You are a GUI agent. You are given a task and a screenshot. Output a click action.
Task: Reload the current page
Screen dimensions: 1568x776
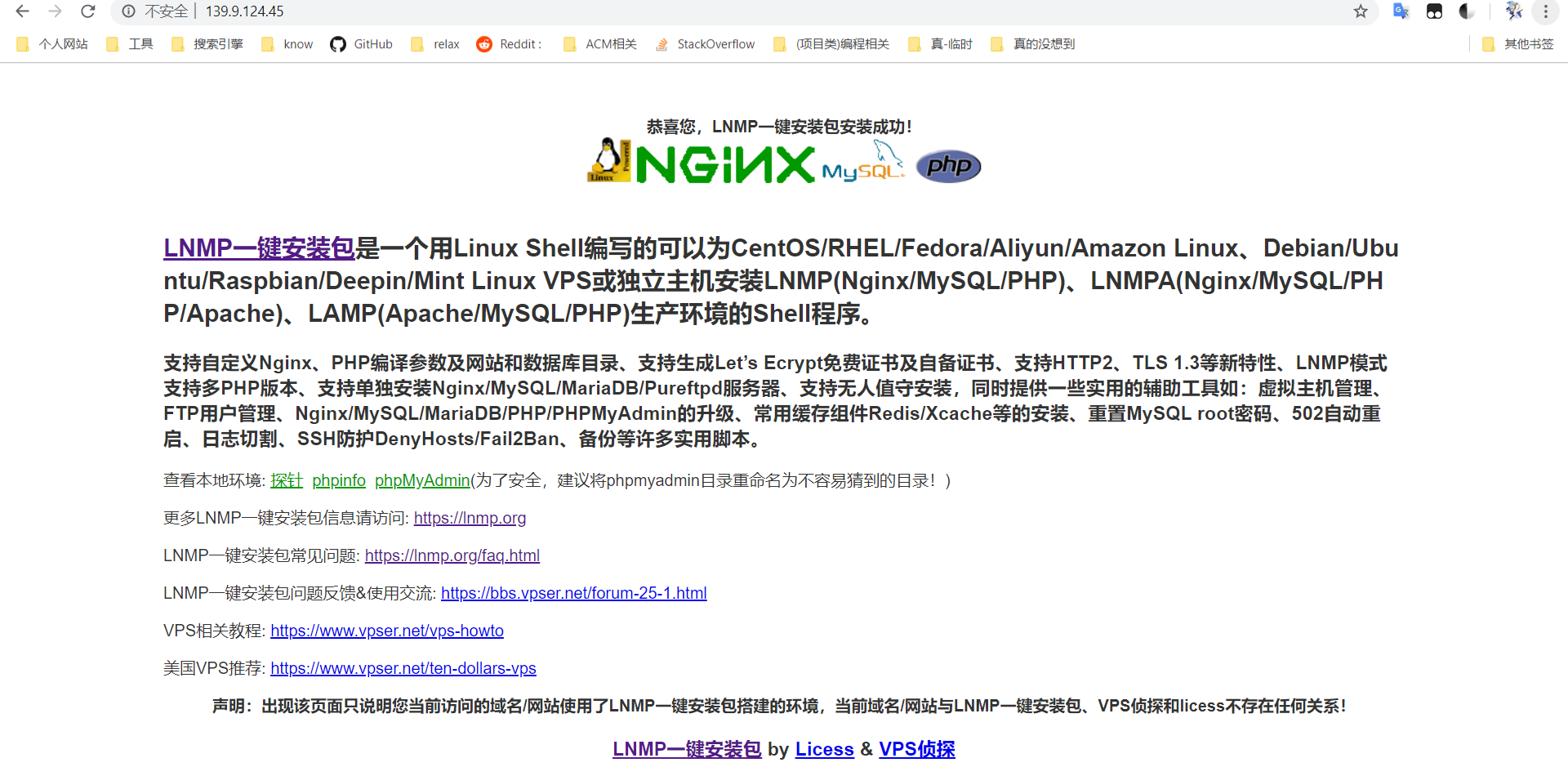coord(87,11)
